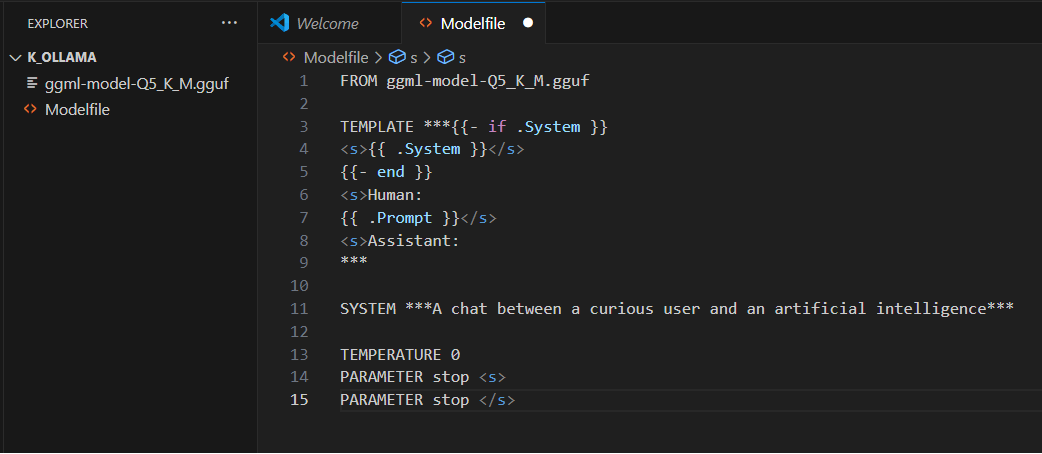1042x454 pixels.
Task: Click the last s symbol icon in the breadcrumb
Action: [x=446, y=57]
